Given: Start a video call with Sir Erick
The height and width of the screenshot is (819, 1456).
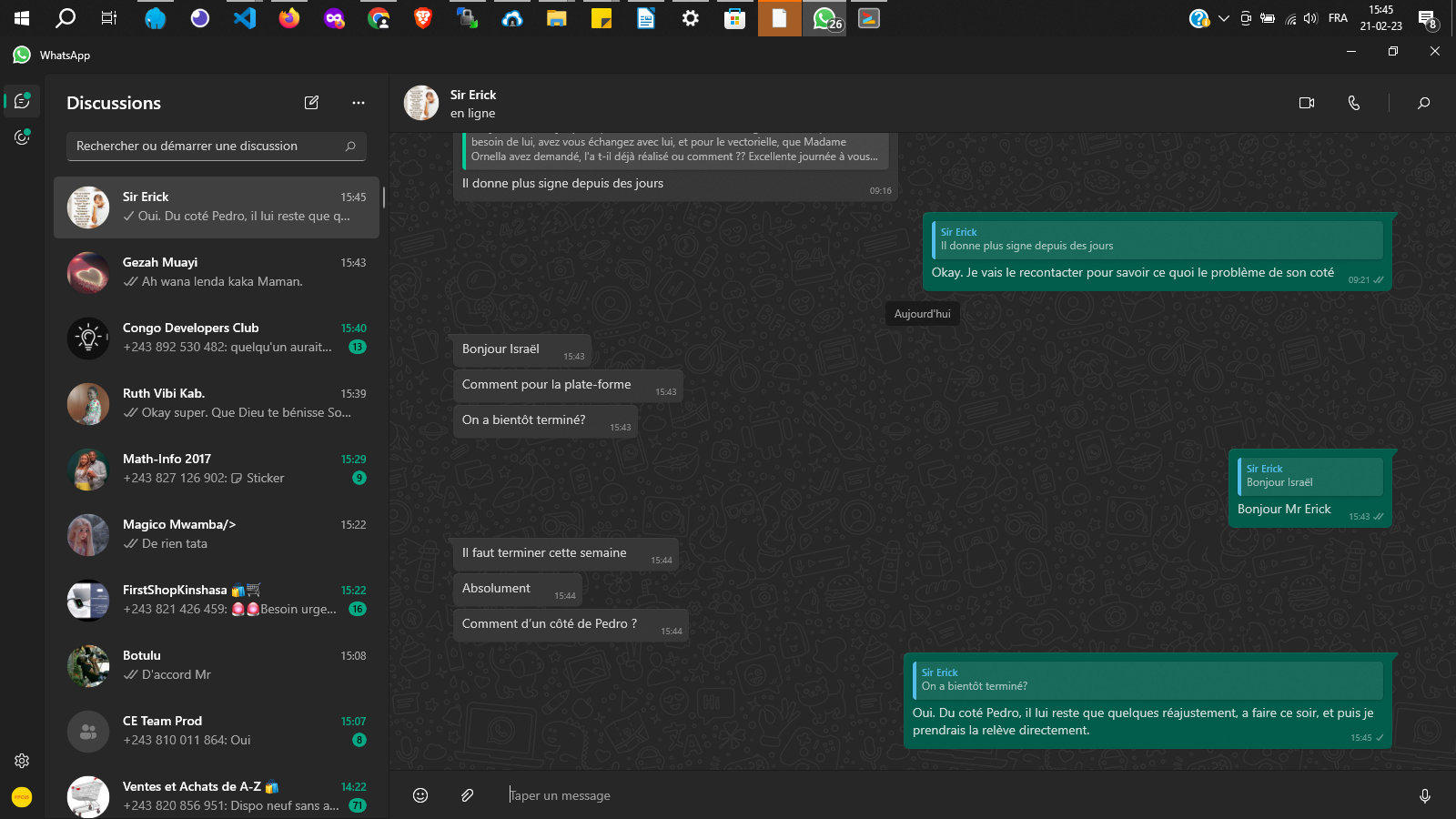Looking at the screenshot, I should (x=1306, y=103).
